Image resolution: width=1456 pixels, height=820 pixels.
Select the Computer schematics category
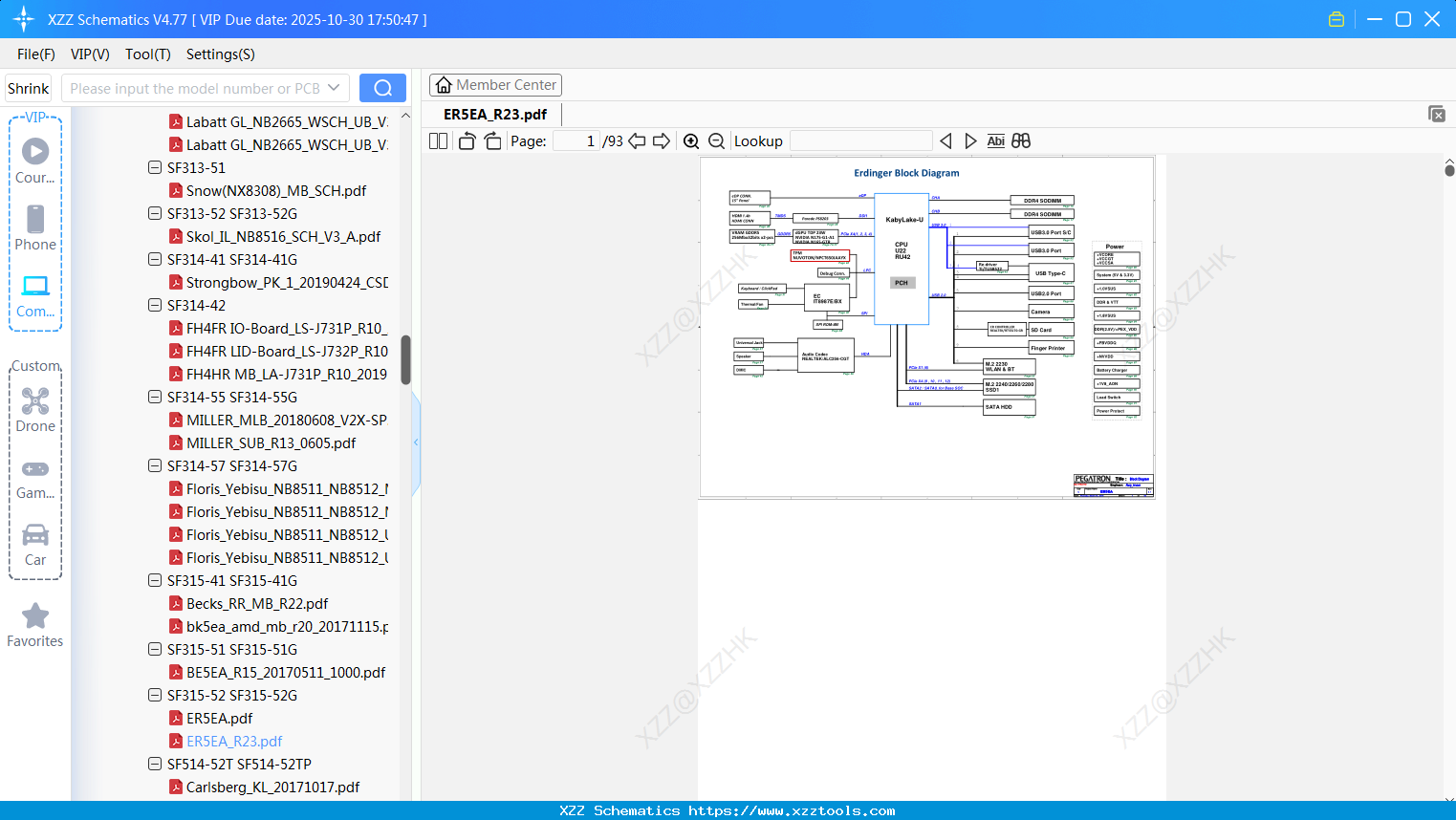coord(35,296)
